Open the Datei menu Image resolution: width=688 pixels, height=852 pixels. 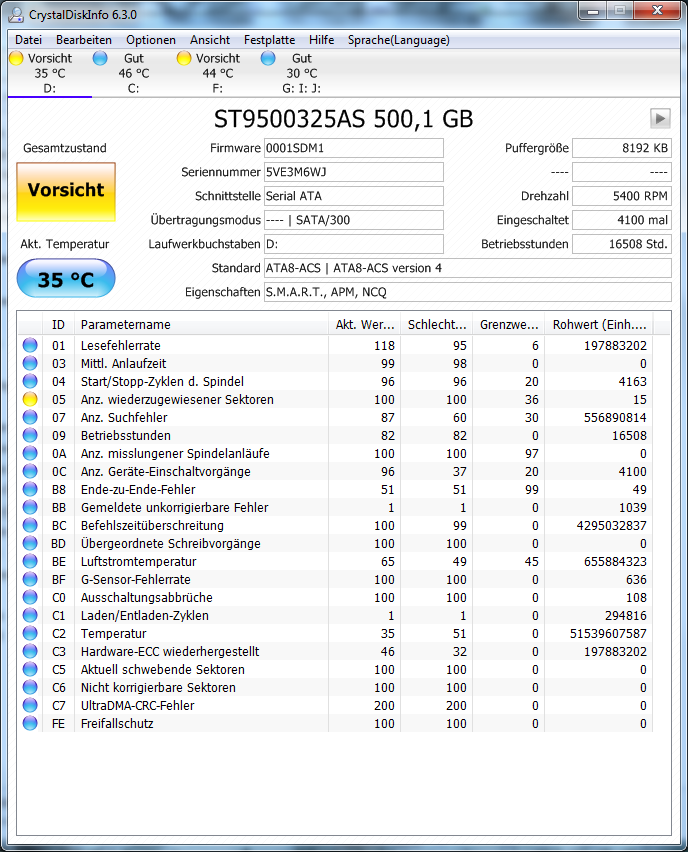(x=28, y=40)
